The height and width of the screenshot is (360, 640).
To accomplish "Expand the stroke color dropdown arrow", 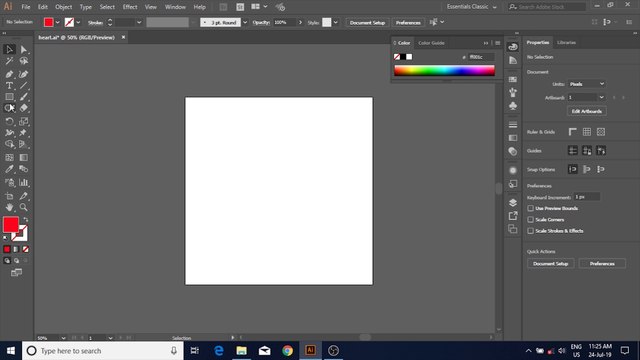I will point(78,22).
